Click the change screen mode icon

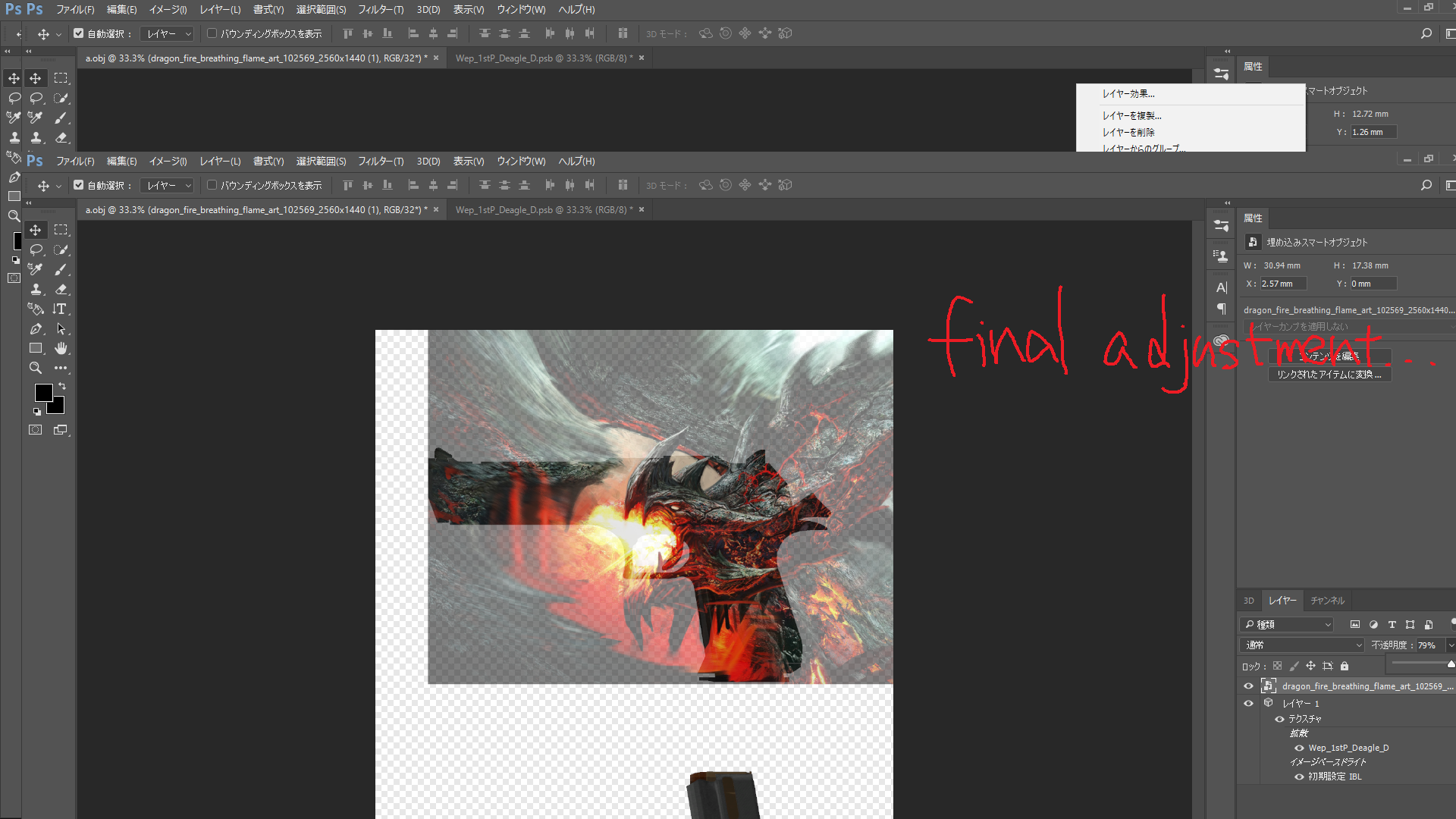(61, 430)
